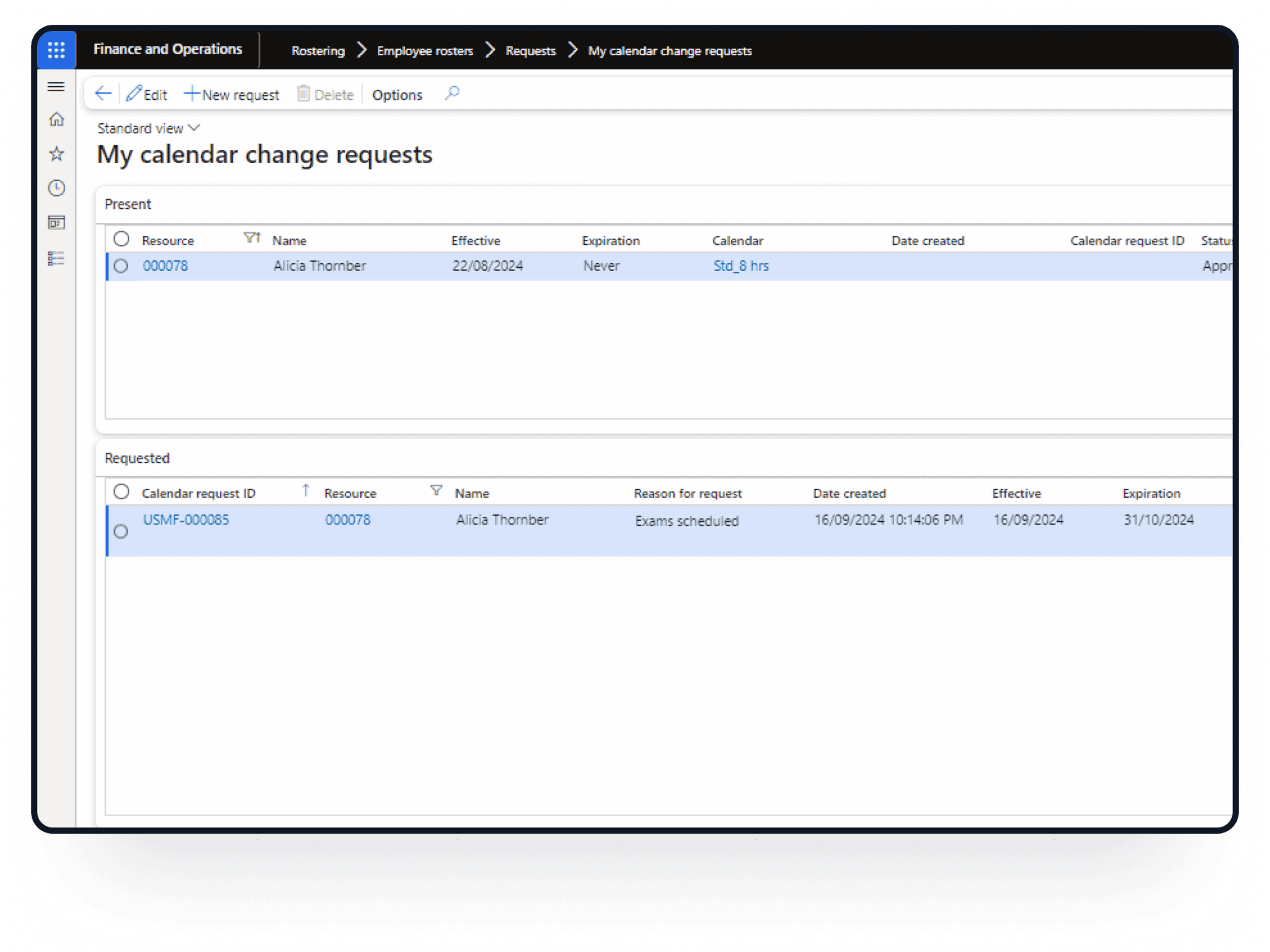Click the 31/10/2024 expiration cell
Viewport: 1270px width, 952px height.
(x=1159, y=520)
